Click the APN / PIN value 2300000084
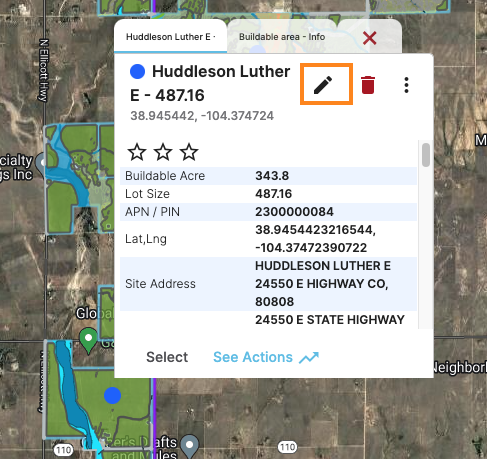The width and height of the screenshot is (487, 459). (x=294, y=212)
